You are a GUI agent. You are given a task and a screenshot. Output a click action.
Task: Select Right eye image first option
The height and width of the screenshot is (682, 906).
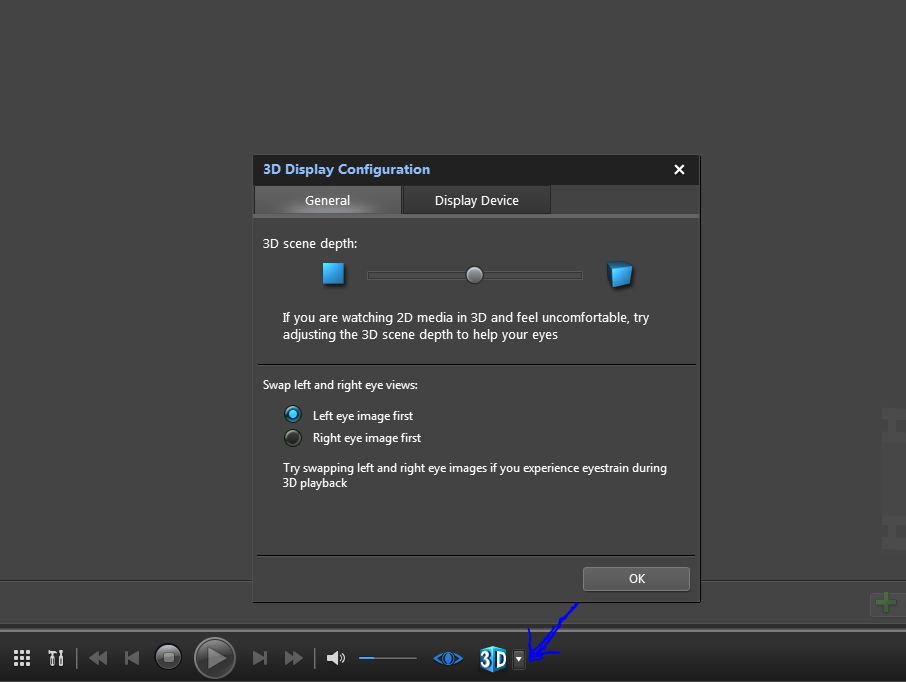click(x=293, y=438)
